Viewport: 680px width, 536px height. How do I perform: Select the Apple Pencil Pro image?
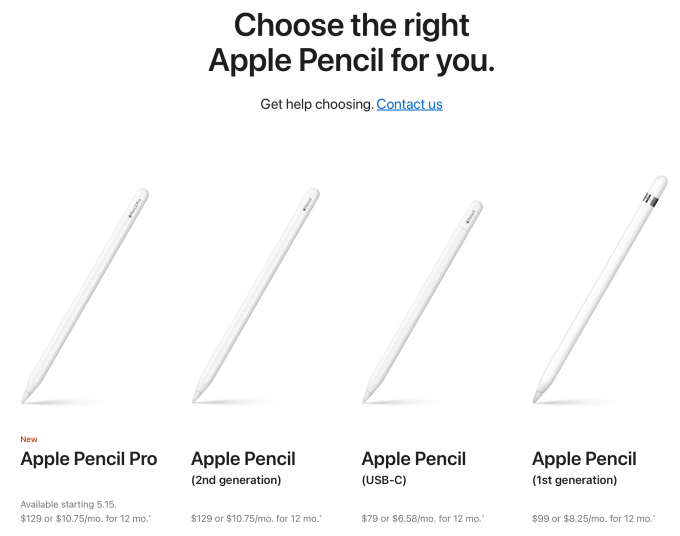[x=87, y=294]
